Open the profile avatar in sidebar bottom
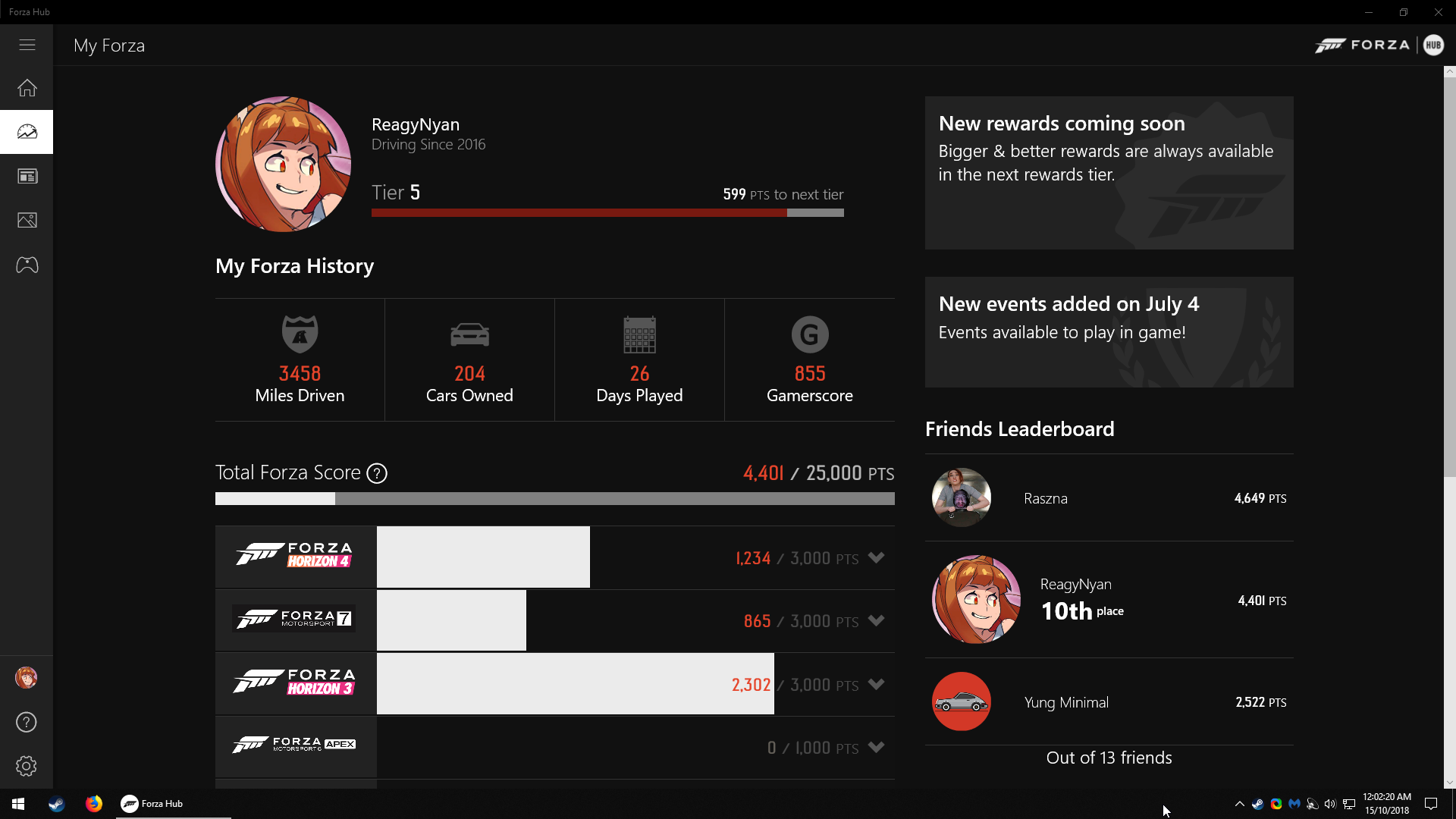1456x819 pixels. 27,677
